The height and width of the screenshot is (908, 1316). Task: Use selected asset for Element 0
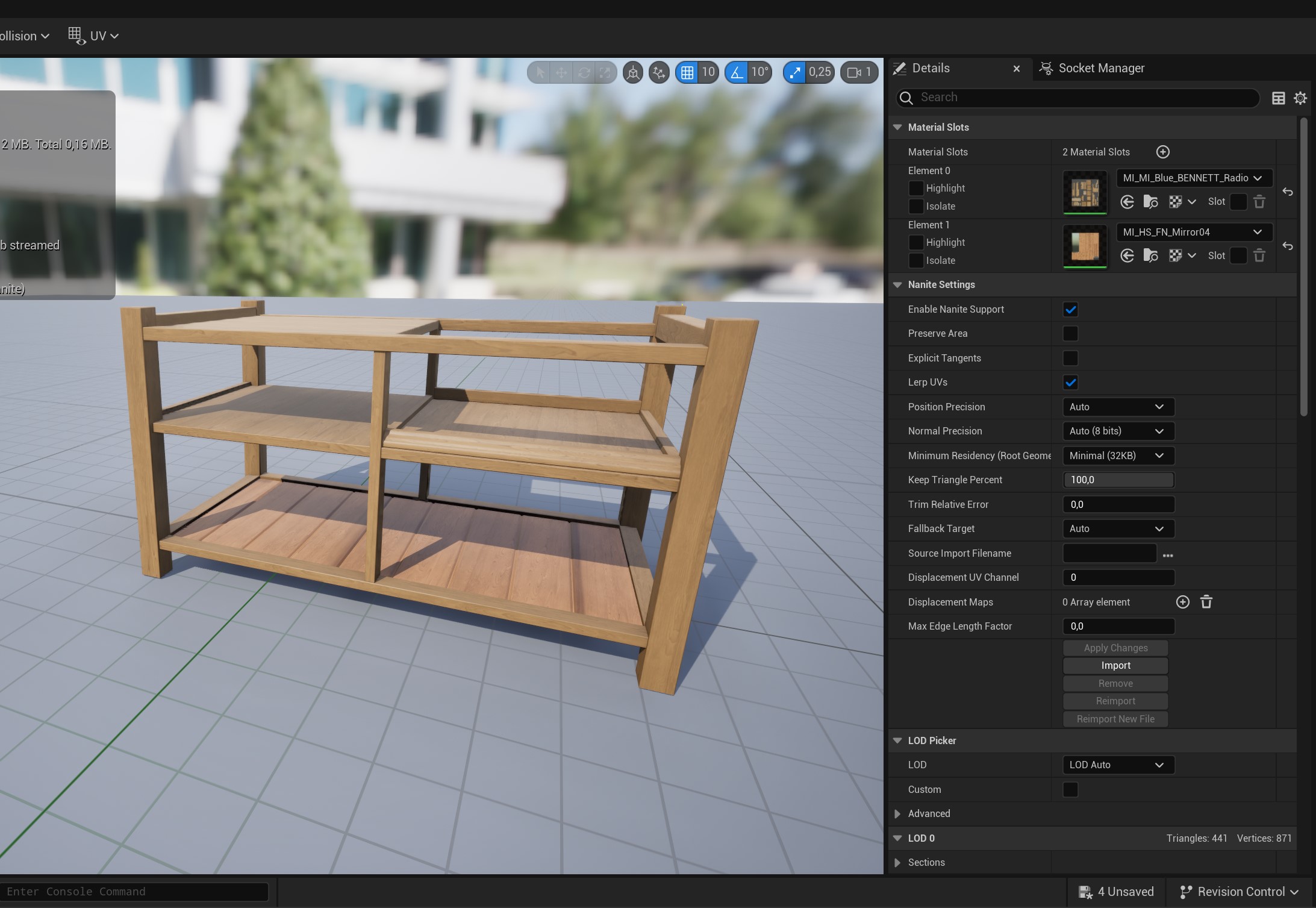click(1127, 202)
